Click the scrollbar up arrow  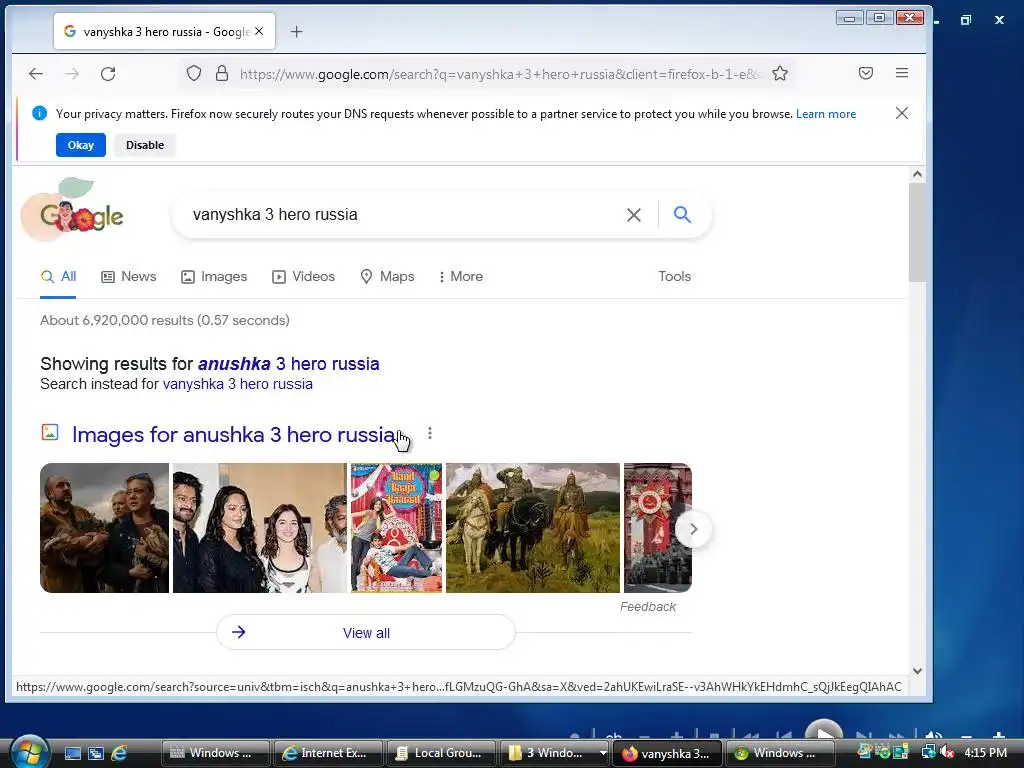(x=918, y=174)
